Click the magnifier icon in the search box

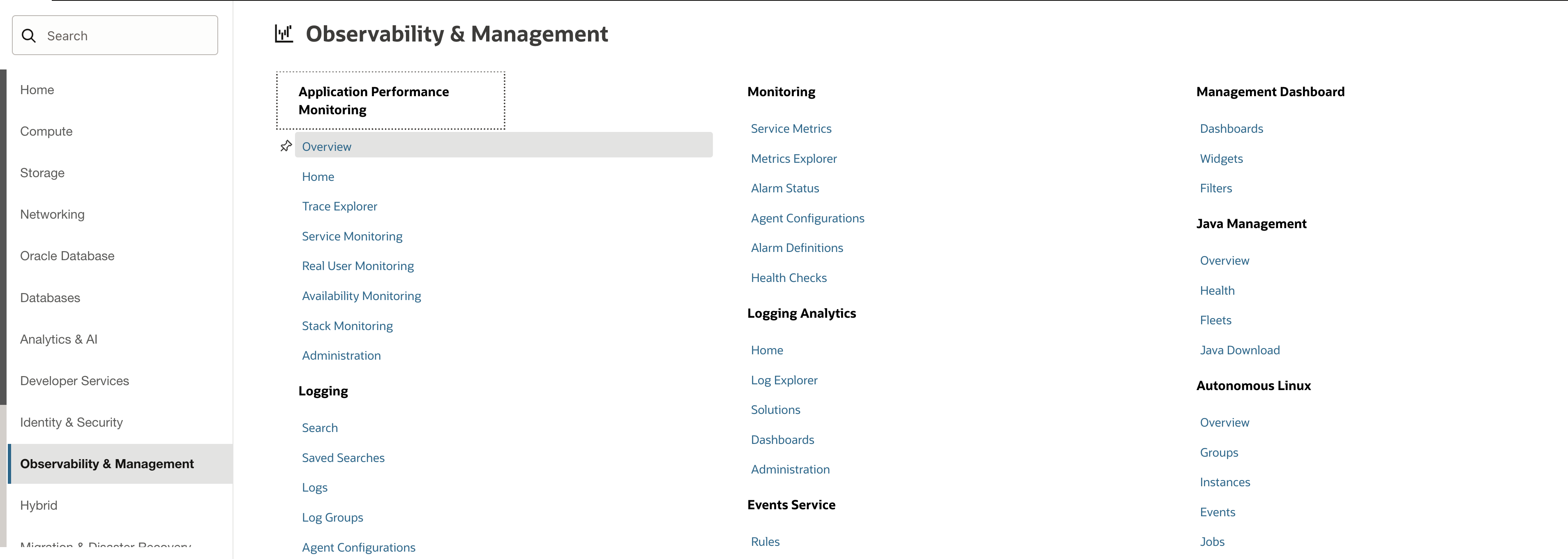(29, 36)
